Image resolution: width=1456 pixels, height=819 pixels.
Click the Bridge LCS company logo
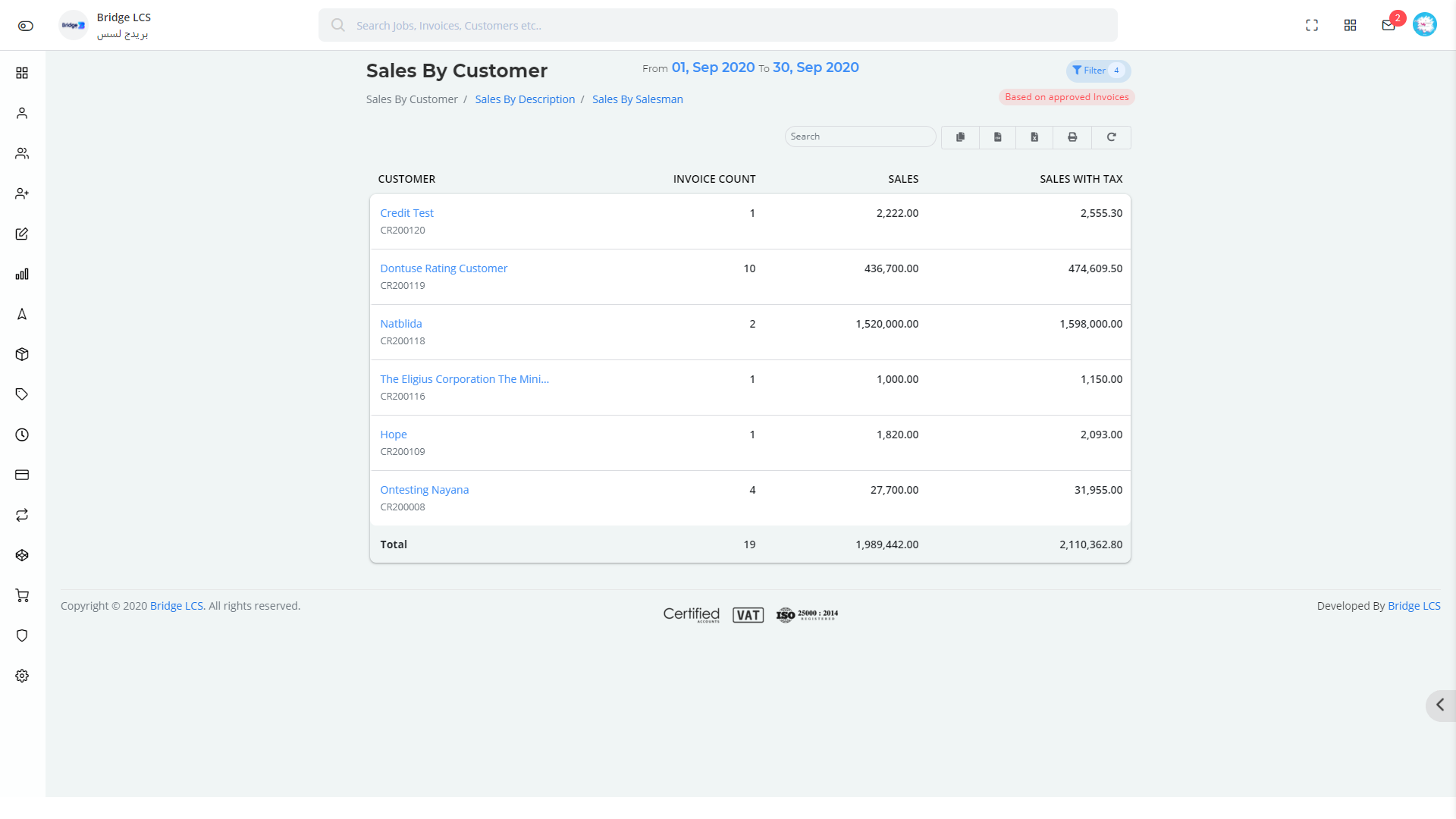click(x=74, y=25)
